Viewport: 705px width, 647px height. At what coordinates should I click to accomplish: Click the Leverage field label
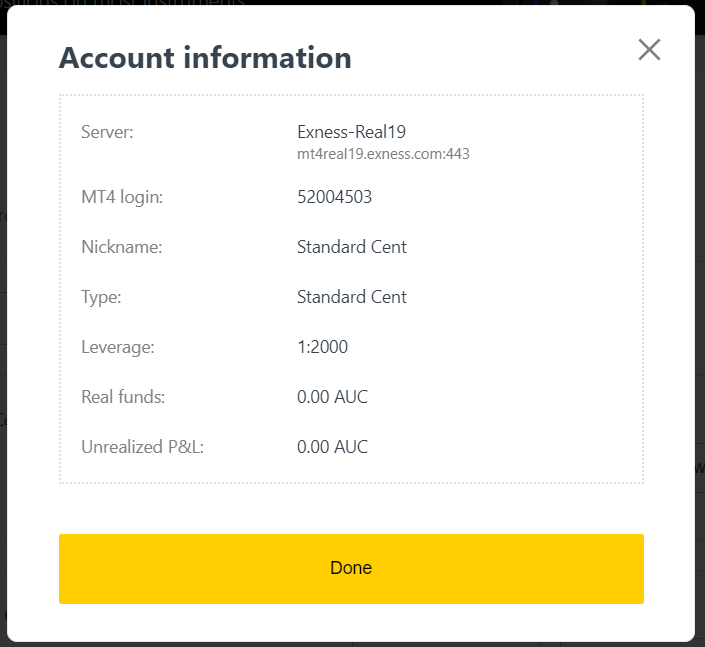tap(117, 347)
